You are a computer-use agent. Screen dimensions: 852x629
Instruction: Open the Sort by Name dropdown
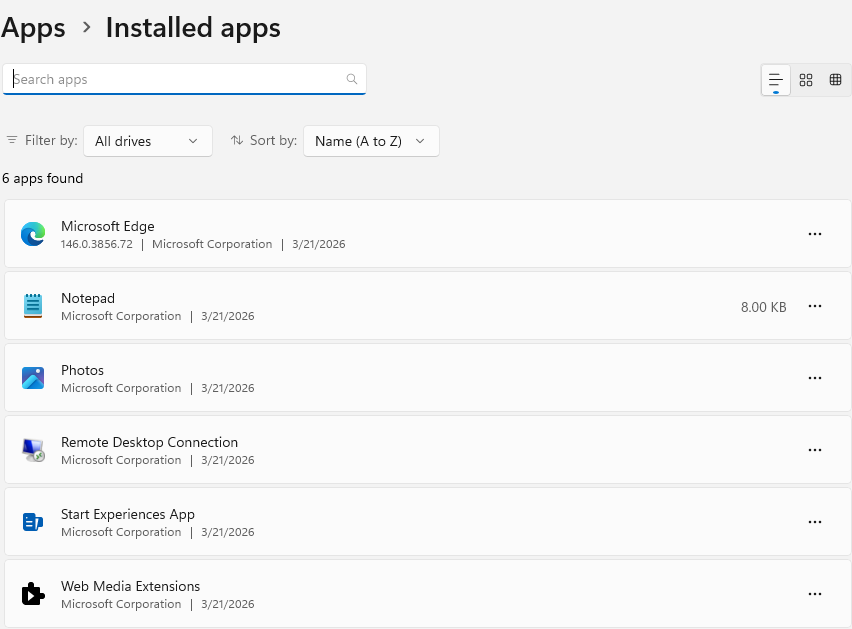[x=371, y=141]
